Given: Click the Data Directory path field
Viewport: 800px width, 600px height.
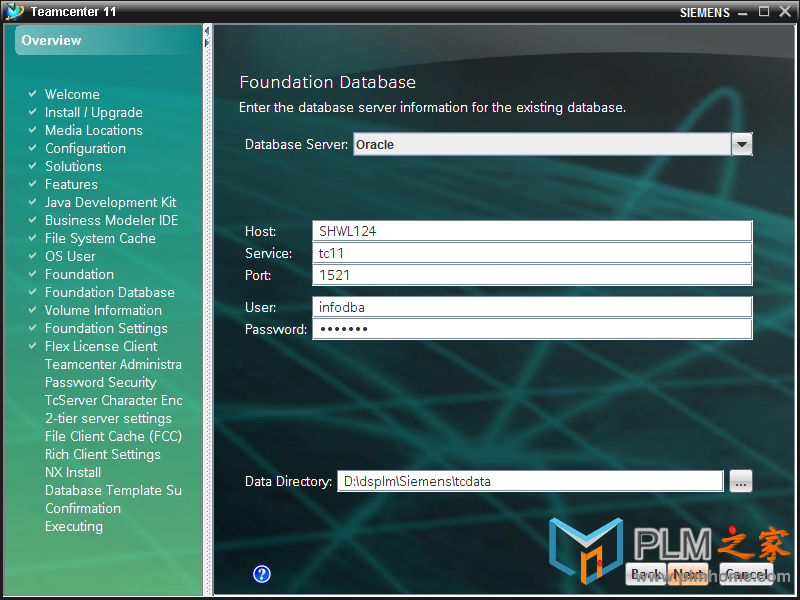Looking at the screenshot, I should pyautogui.click(x=530, y=481).
